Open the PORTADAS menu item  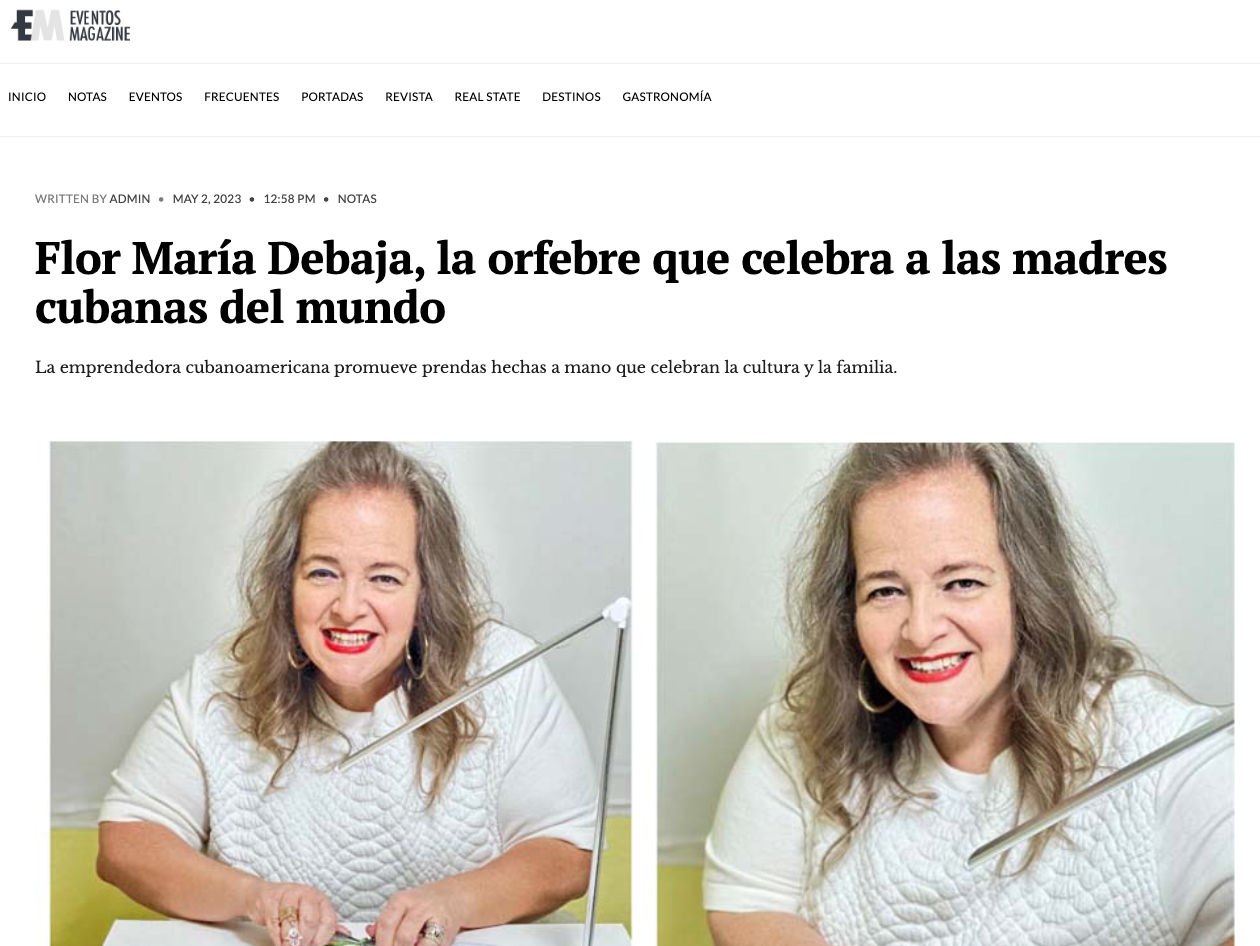click(x=332, y=97)
